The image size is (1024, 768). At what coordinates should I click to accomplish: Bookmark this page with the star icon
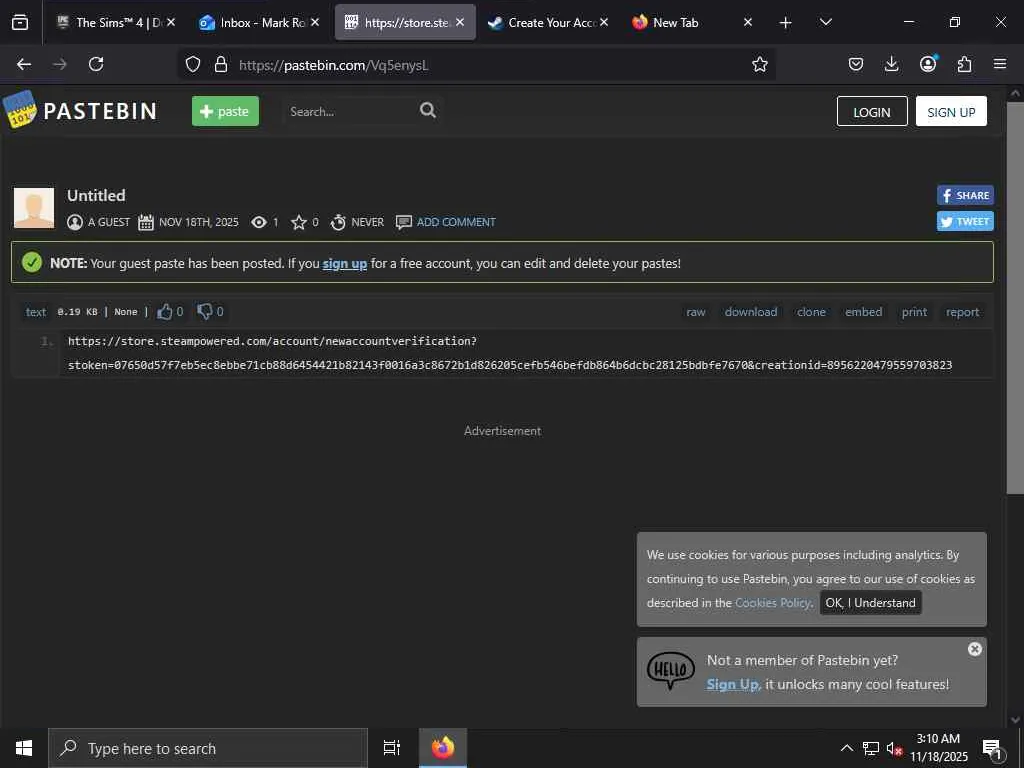coord(760,64)
